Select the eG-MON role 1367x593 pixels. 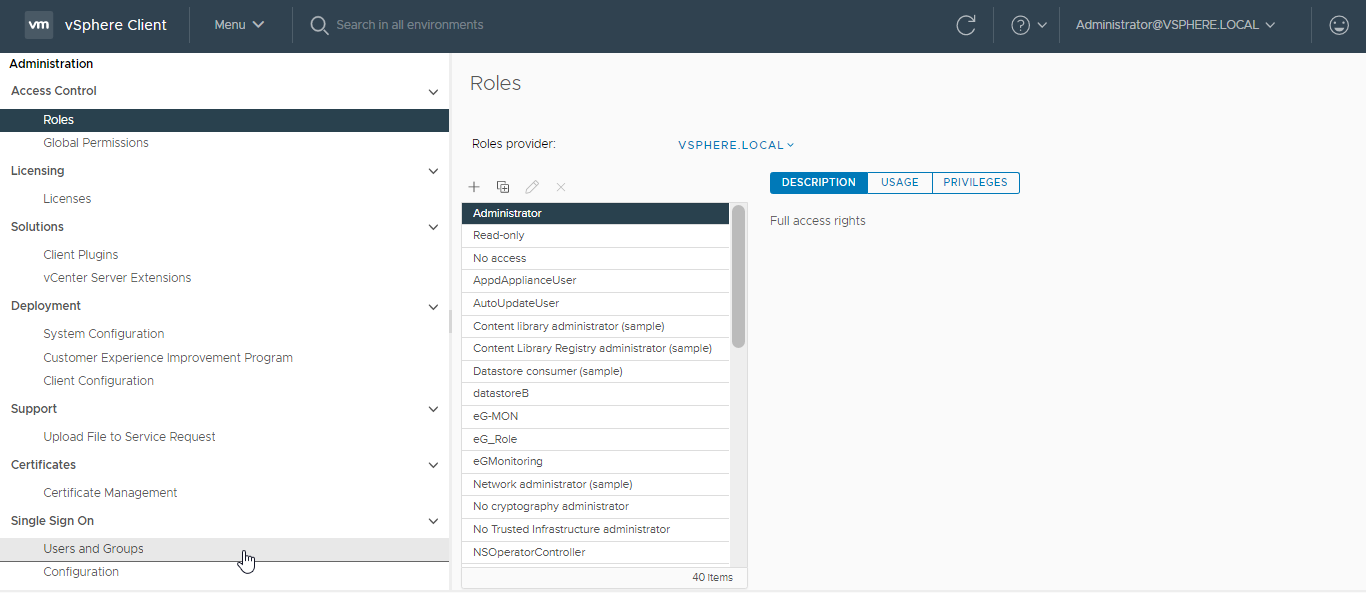click(596, 416)
